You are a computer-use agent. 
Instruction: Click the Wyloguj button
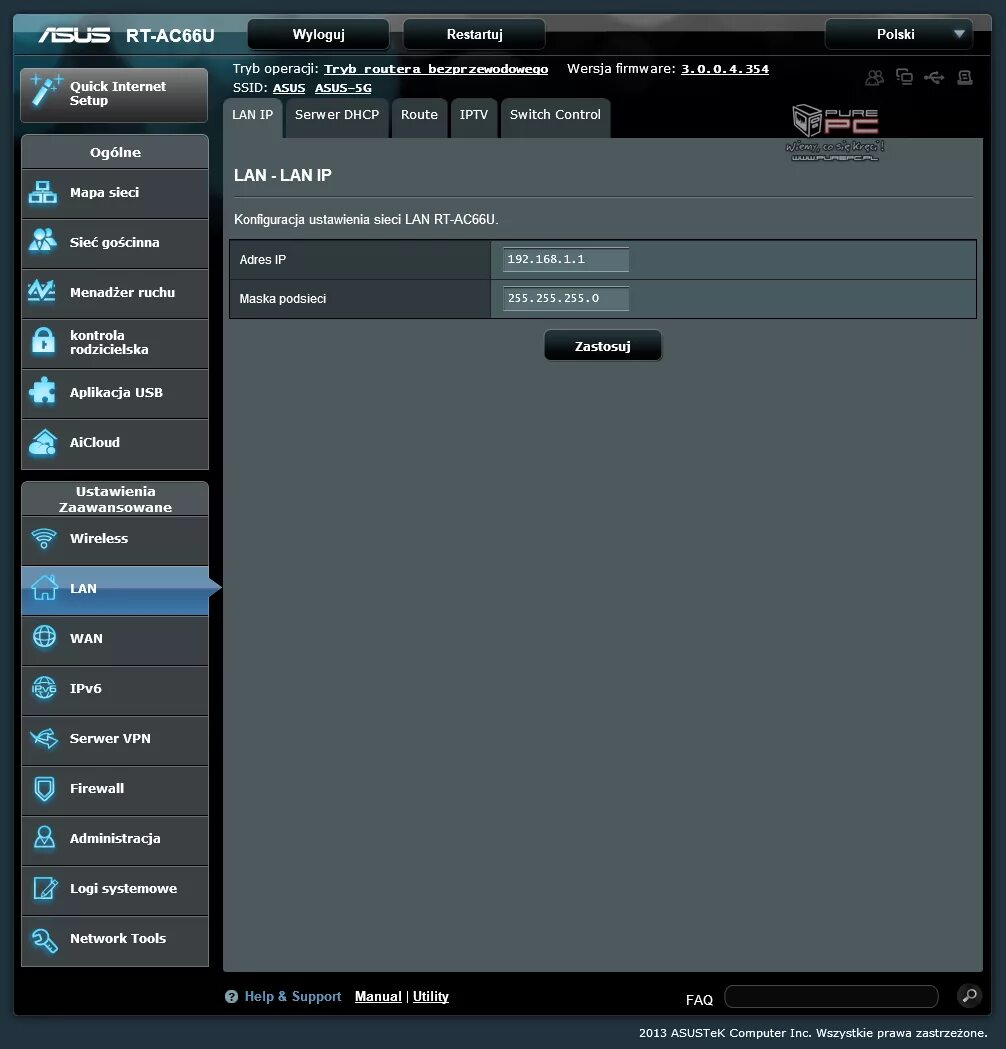pos(318,34)
